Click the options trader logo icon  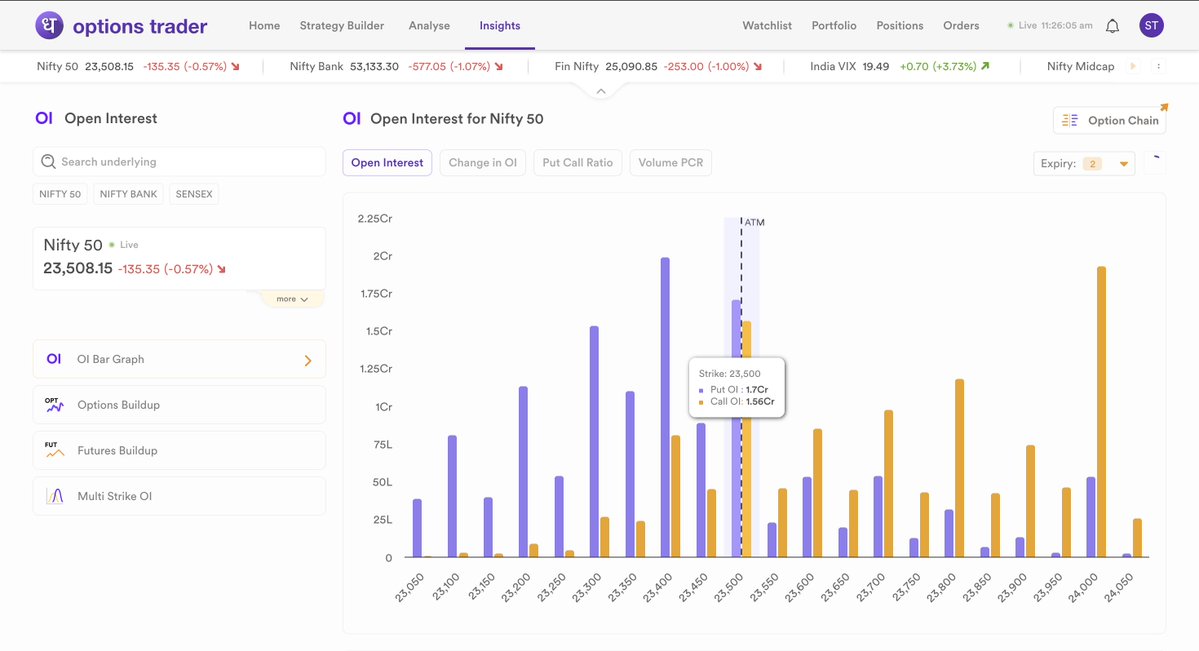pyautogui.click(x=50, y=25)
